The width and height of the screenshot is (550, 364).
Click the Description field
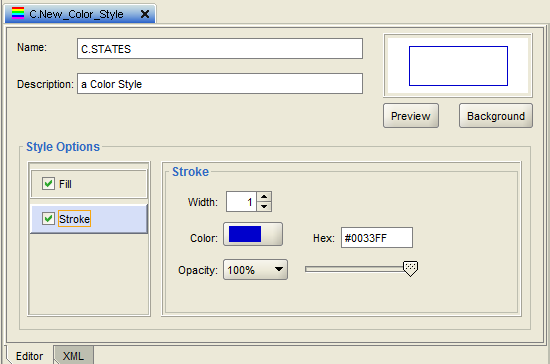coord(220,84)
